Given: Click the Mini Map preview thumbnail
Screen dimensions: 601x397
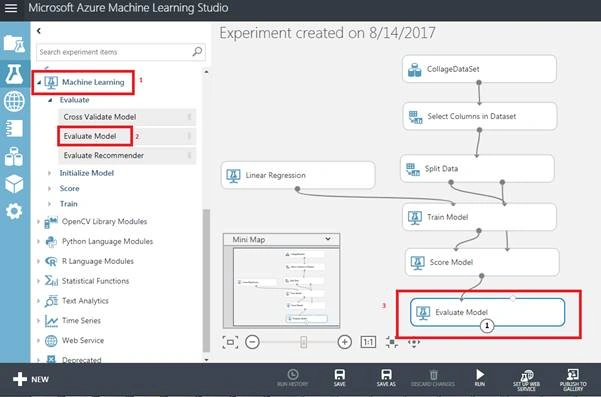Looking at the screenshot, I should [x=286, y=287].
